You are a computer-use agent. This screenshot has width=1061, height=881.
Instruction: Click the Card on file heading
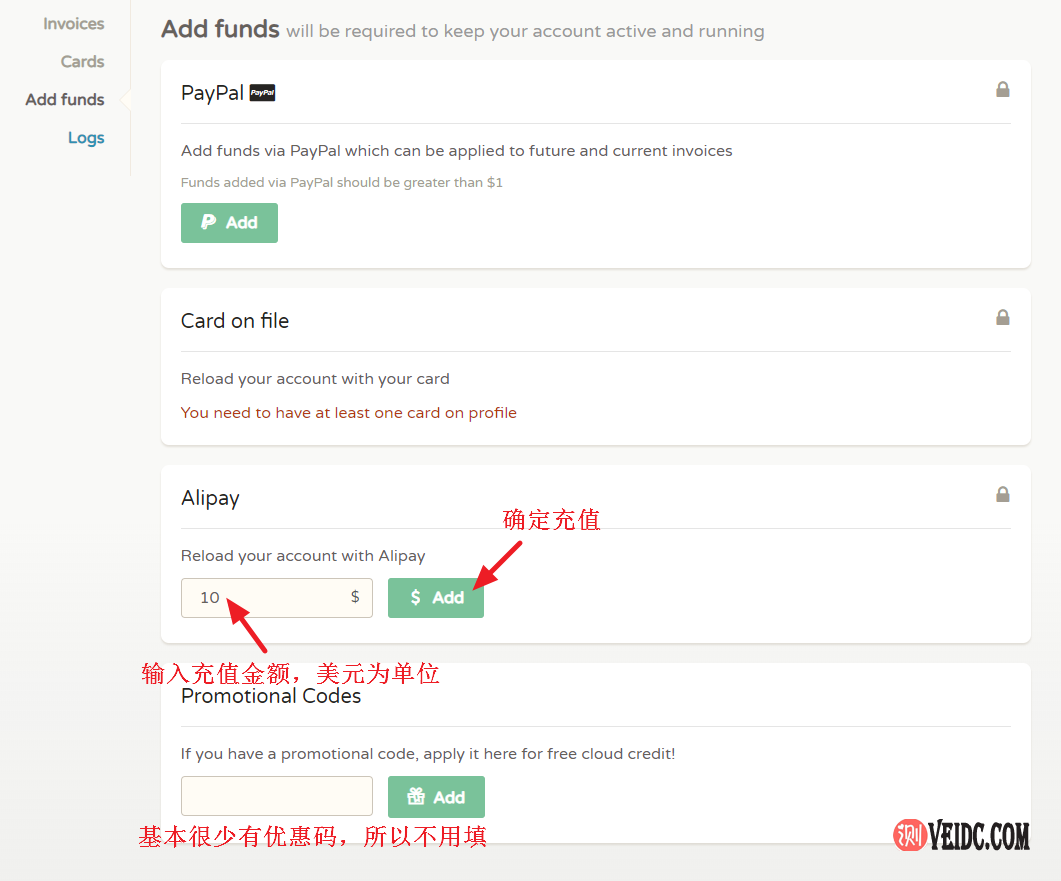[x=235, y=321]
